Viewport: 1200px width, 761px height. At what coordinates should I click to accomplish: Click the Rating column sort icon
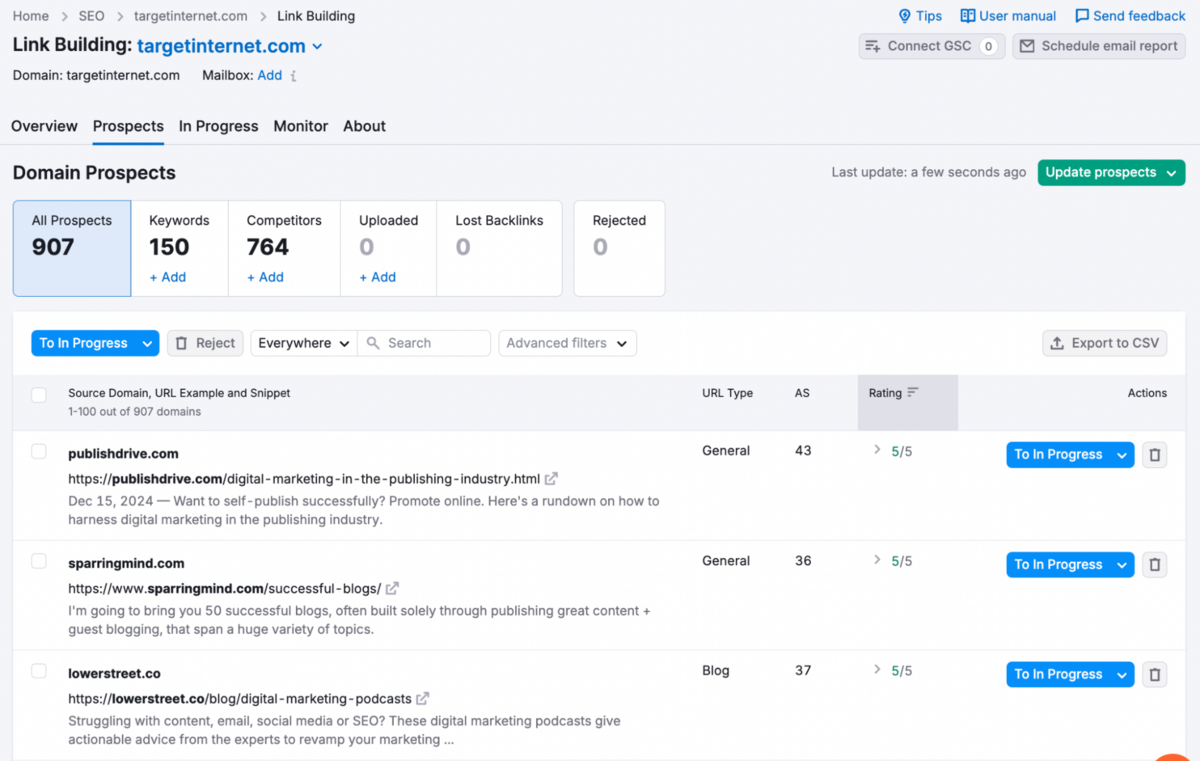[913, 393]
